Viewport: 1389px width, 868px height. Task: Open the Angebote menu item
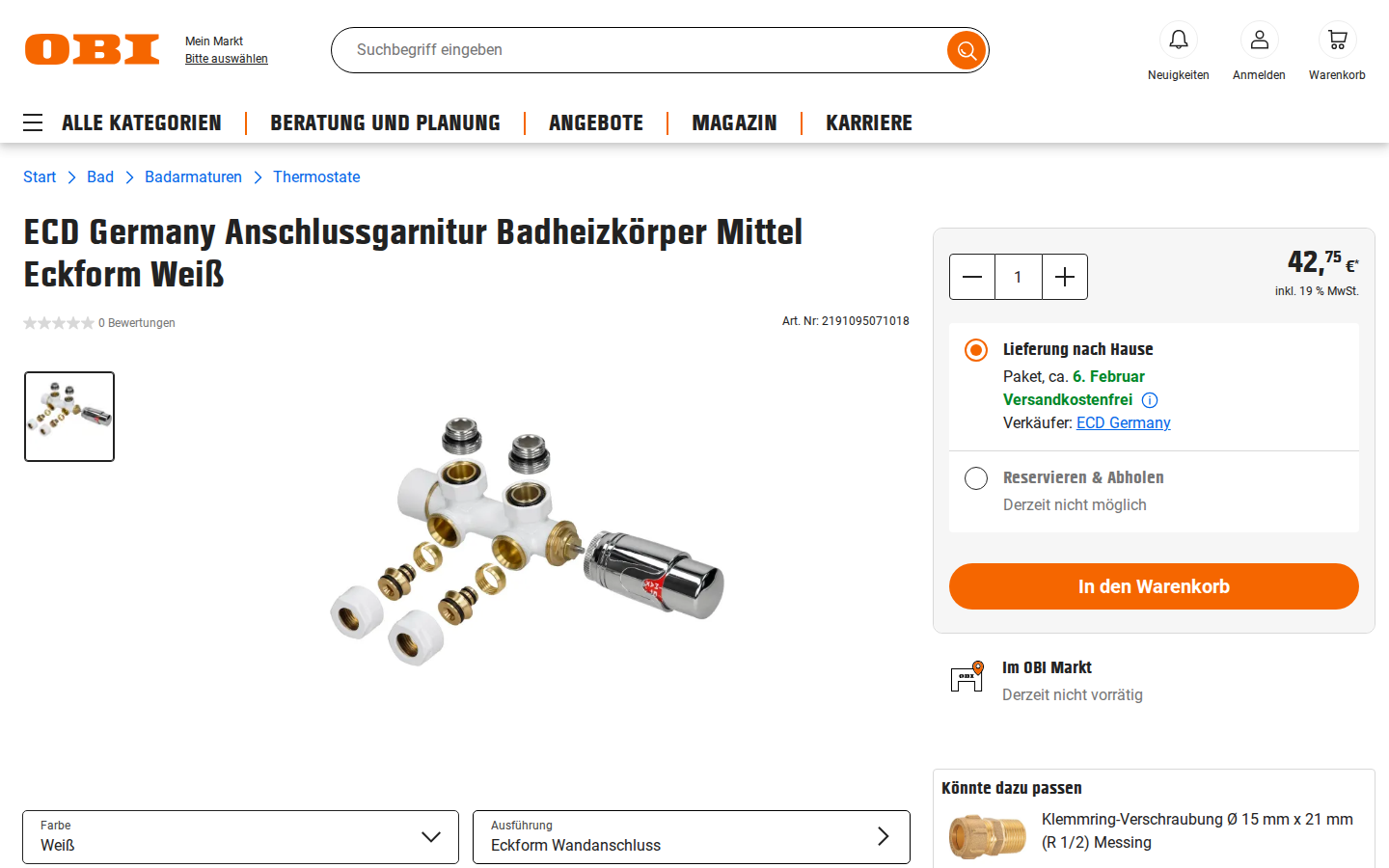point(596,123)
